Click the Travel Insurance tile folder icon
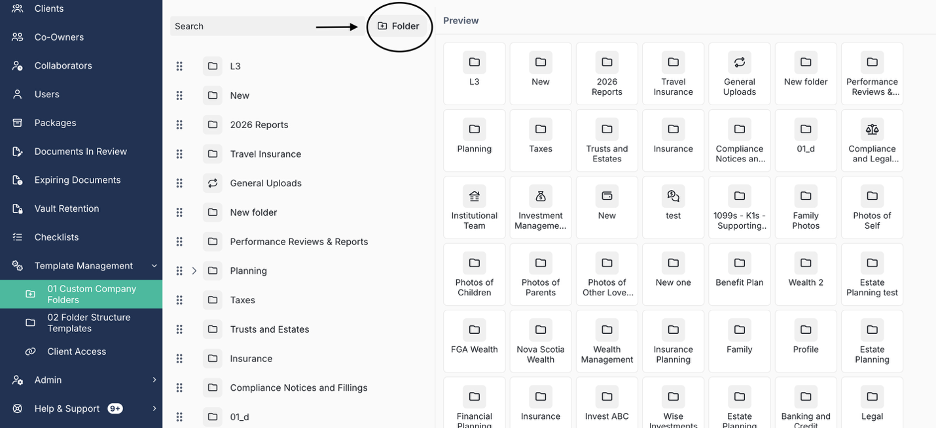The image size is (936, 428). click(x=673, y=62)
